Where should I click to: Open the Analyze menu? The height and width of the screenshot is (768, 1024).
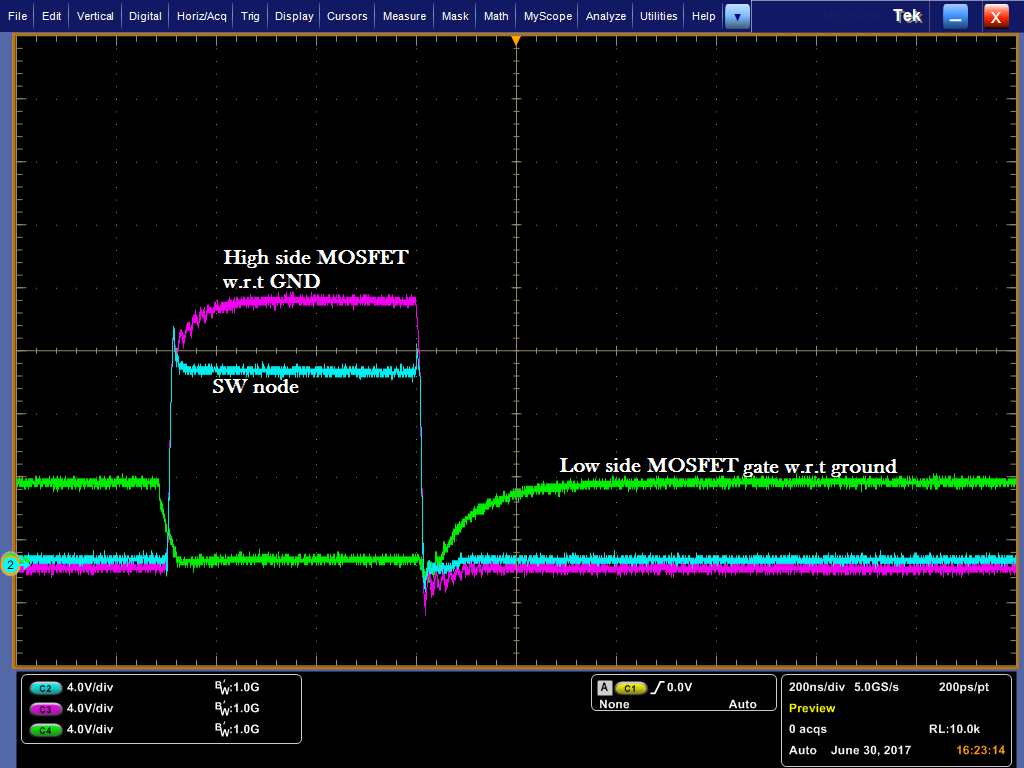[605, 16]
